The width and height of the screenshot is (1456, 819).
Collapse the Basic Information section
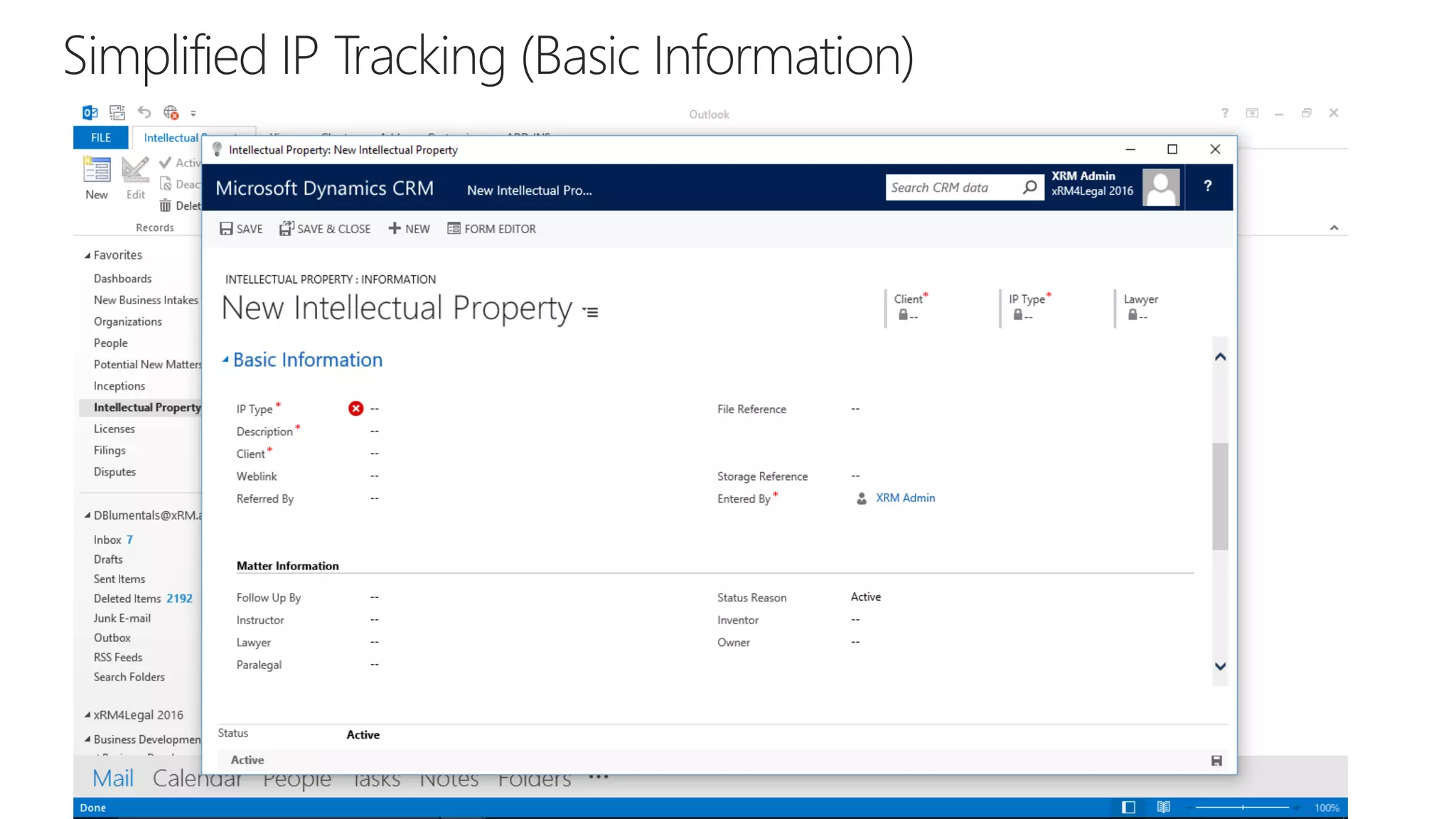225,360
